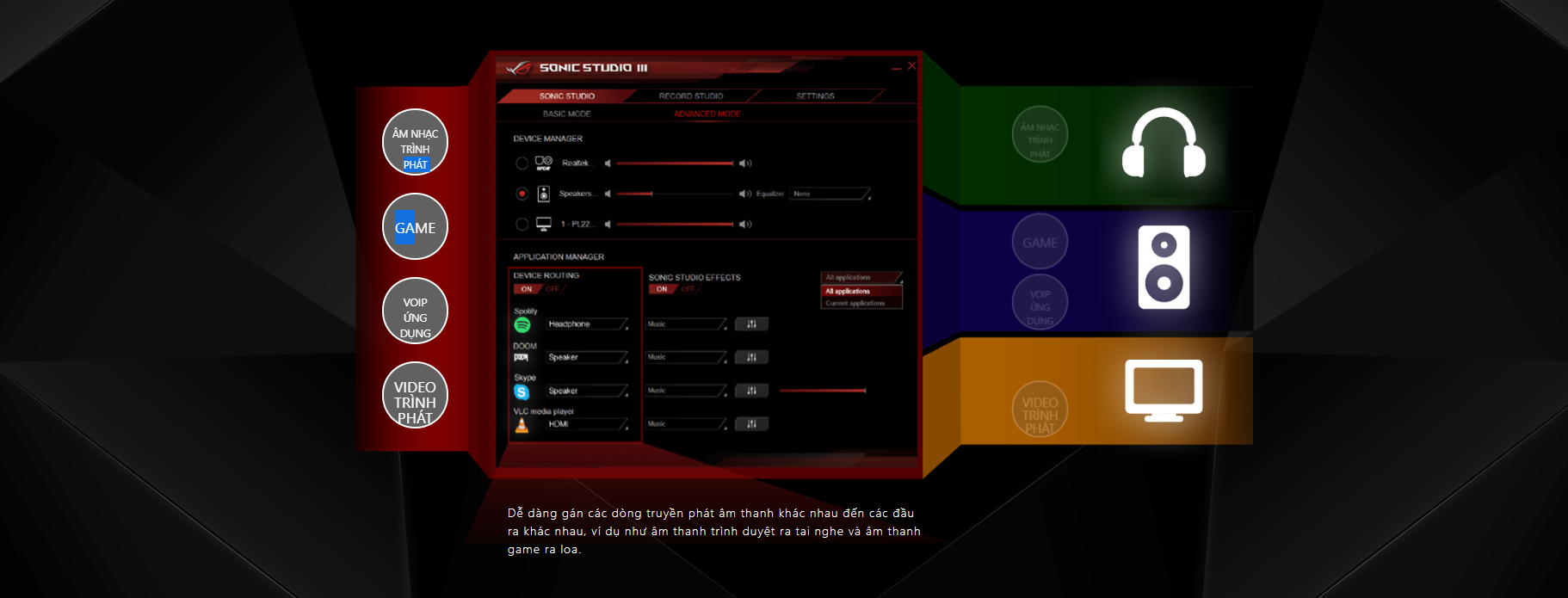Open Spotify's Headphone routing dropdown
Viewport: 1568px width, 598px height.
(x=587, y=324)
